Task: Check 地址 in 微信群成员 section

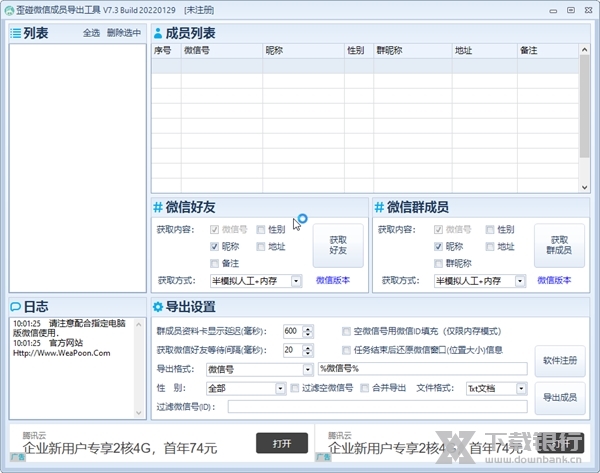Action: coord(489,246)
